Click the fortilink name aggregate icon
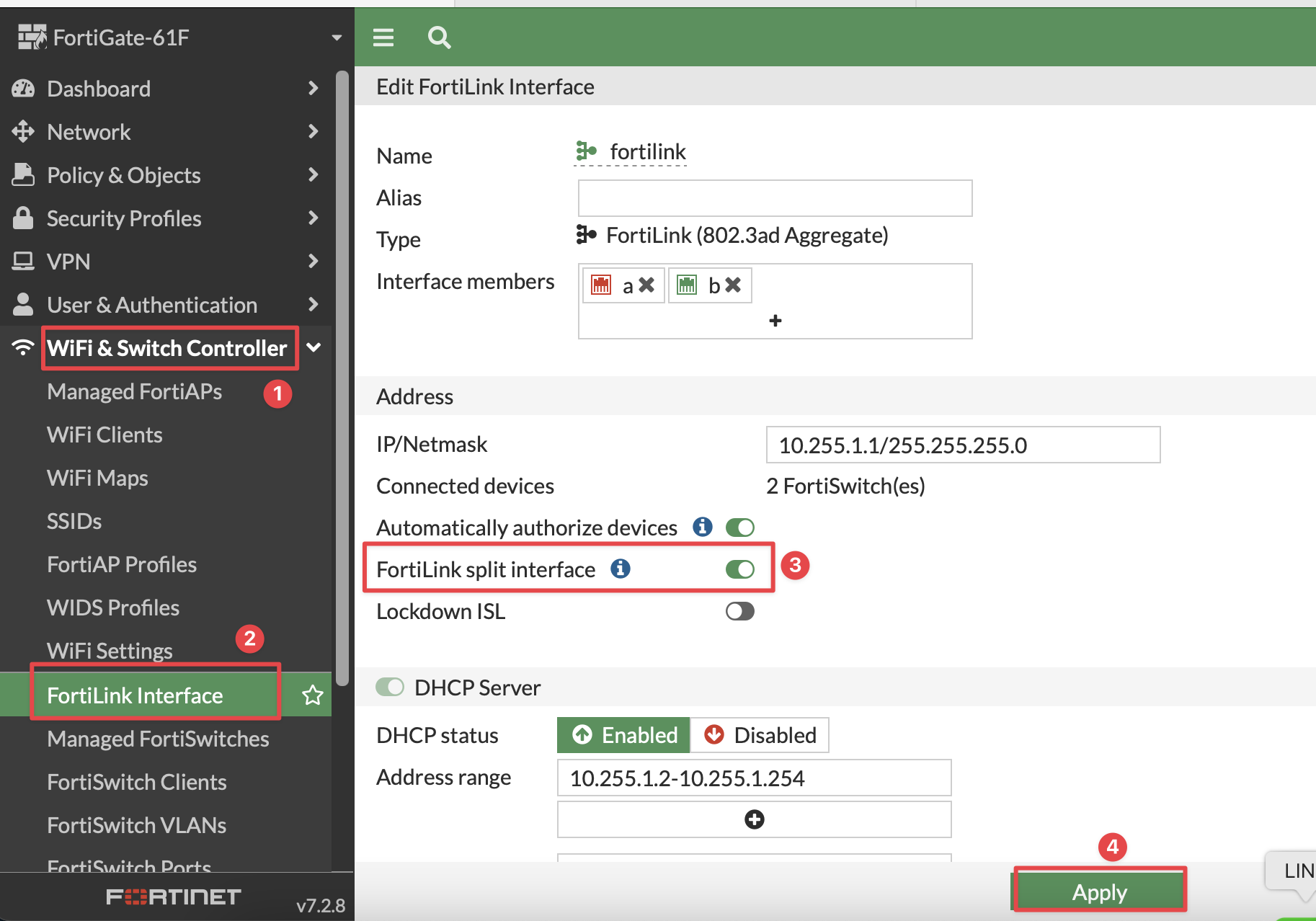 tap(586, 151)
